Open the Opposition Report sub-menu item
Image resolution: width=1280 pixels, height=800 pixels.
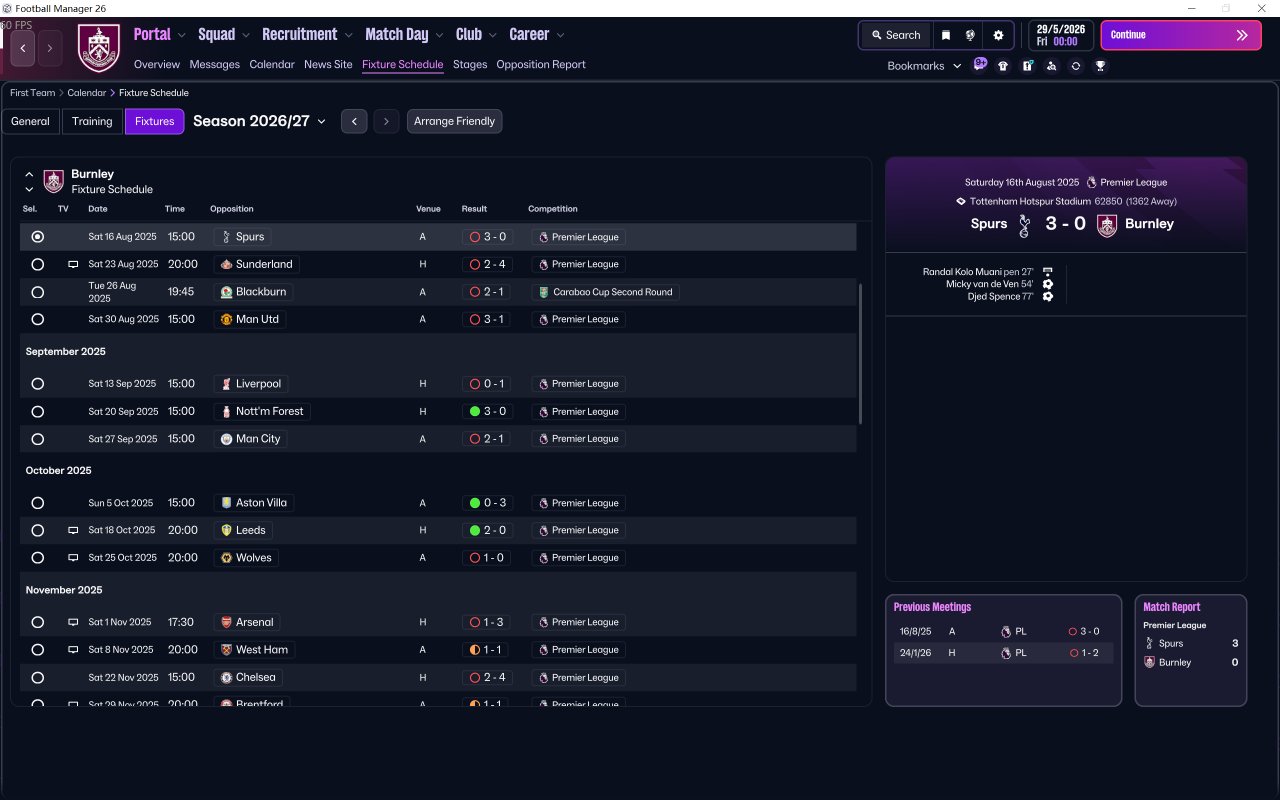click(541, 64)
